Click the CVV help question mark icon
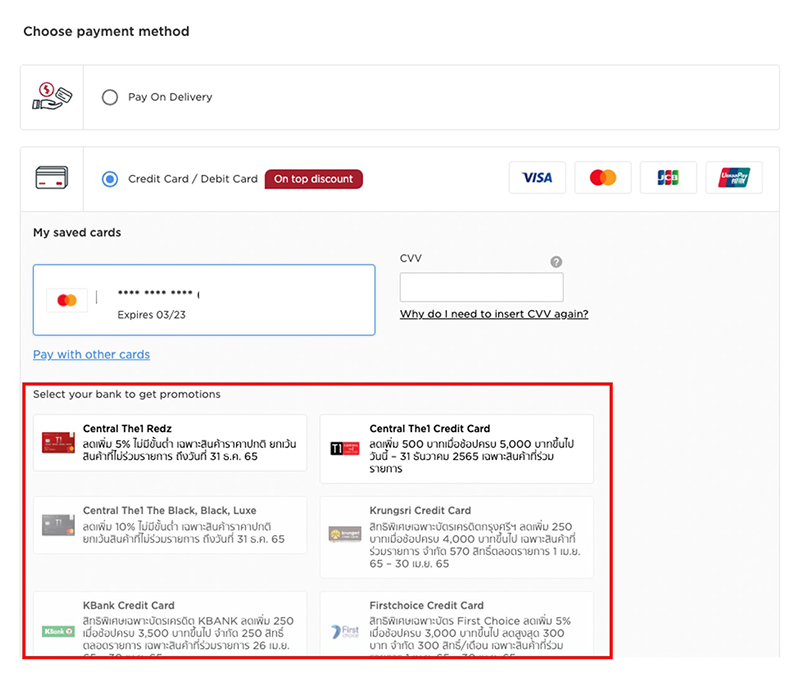This screenshot has width=800, height=681. [556, 262]
